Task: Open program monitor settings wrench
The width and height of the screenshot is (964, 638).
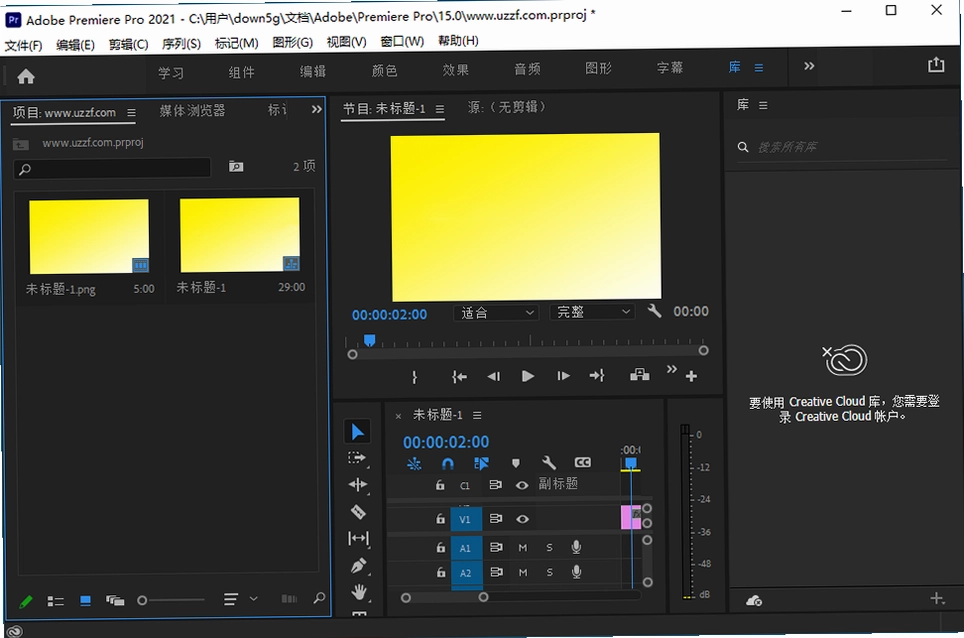Action: (x=654, y=311)
